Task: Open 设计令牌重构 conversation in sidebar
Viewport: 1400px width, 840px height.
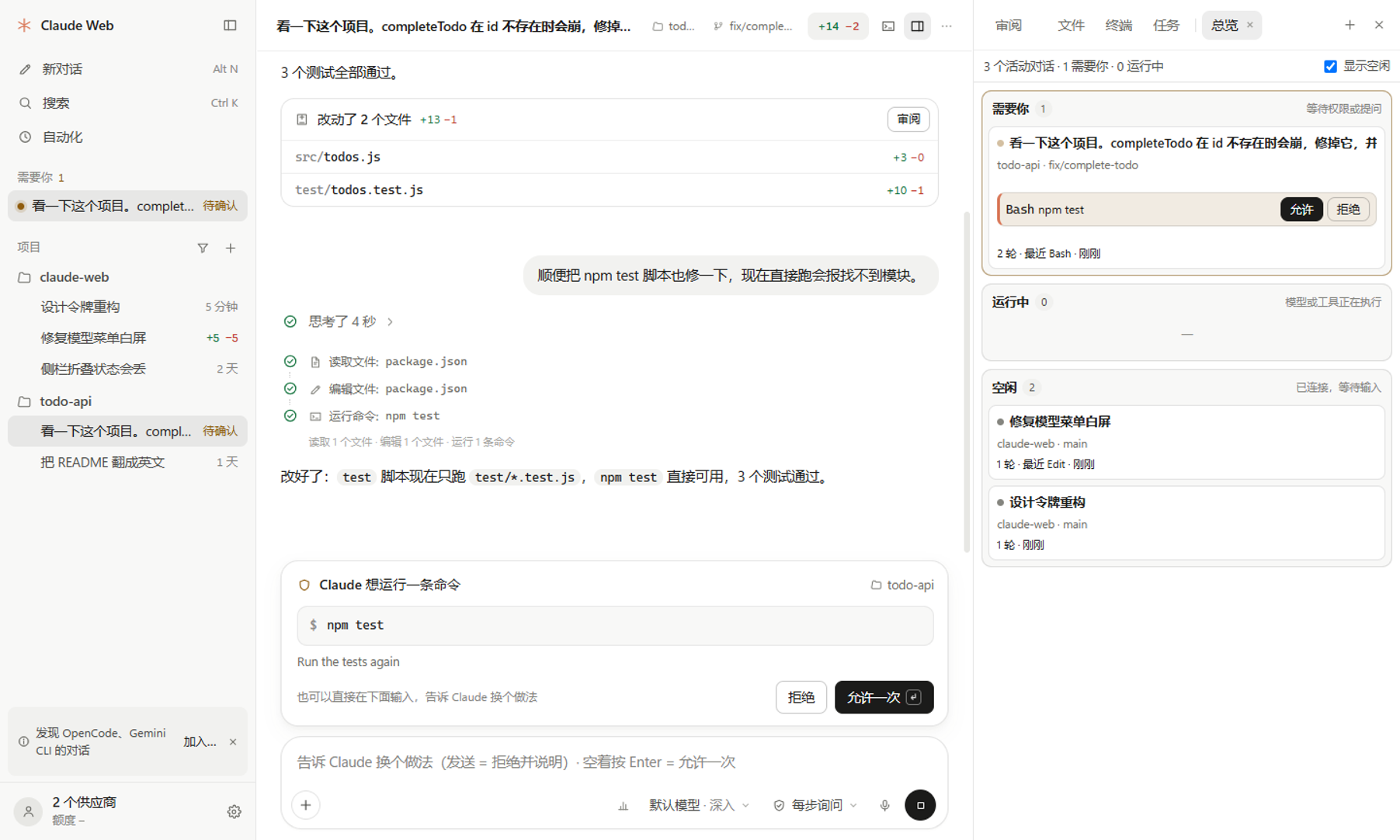Action: (127, 307)
